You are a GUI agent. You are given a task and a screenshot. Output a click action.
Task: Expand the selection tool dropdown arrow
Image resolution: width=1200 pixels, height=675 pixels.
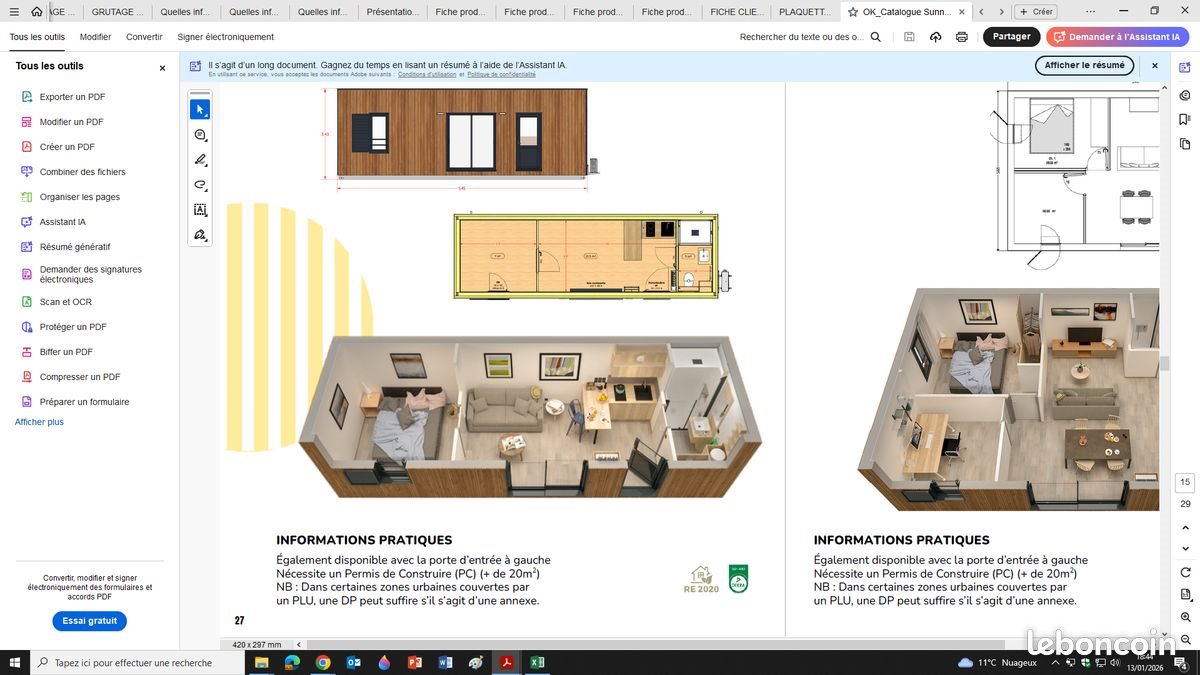click(207, 114)
